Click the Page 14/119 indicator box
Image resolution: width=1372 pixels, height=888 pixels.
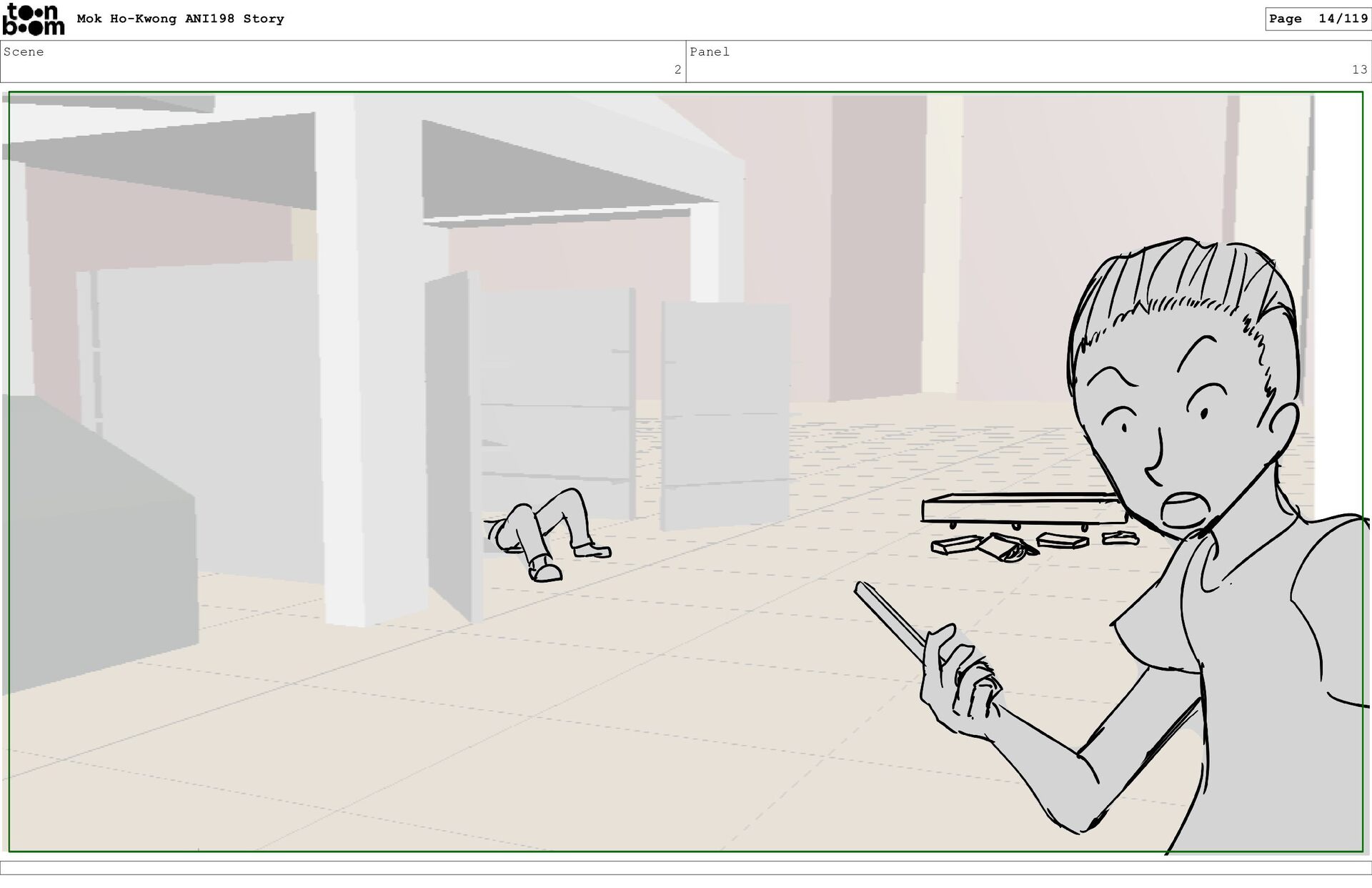coord(1318,19)
